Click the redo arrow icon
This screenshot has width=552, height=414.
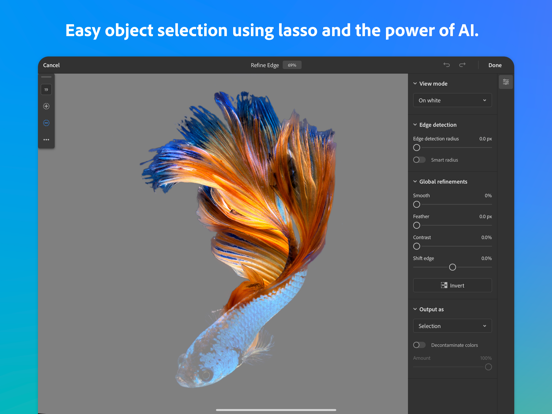click(462, 65)
